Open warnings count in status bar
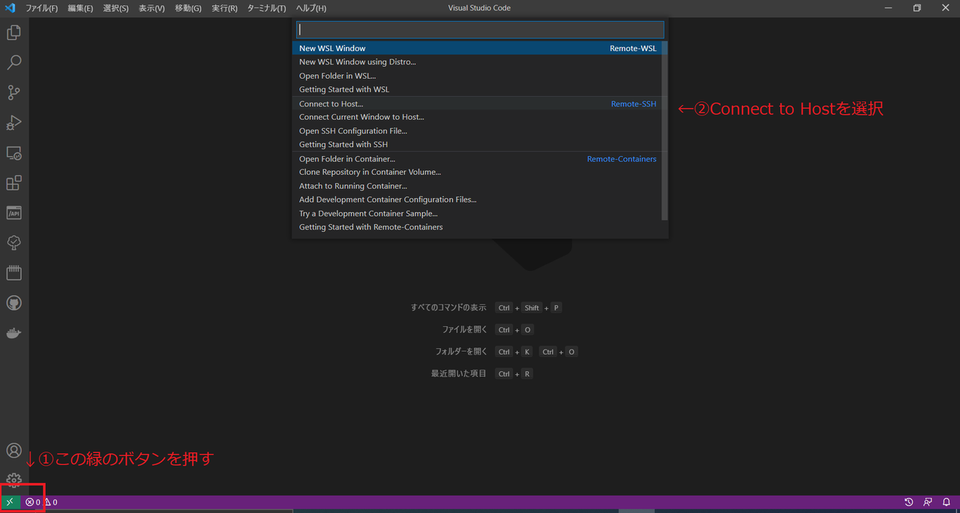 [x=50, y=502]
